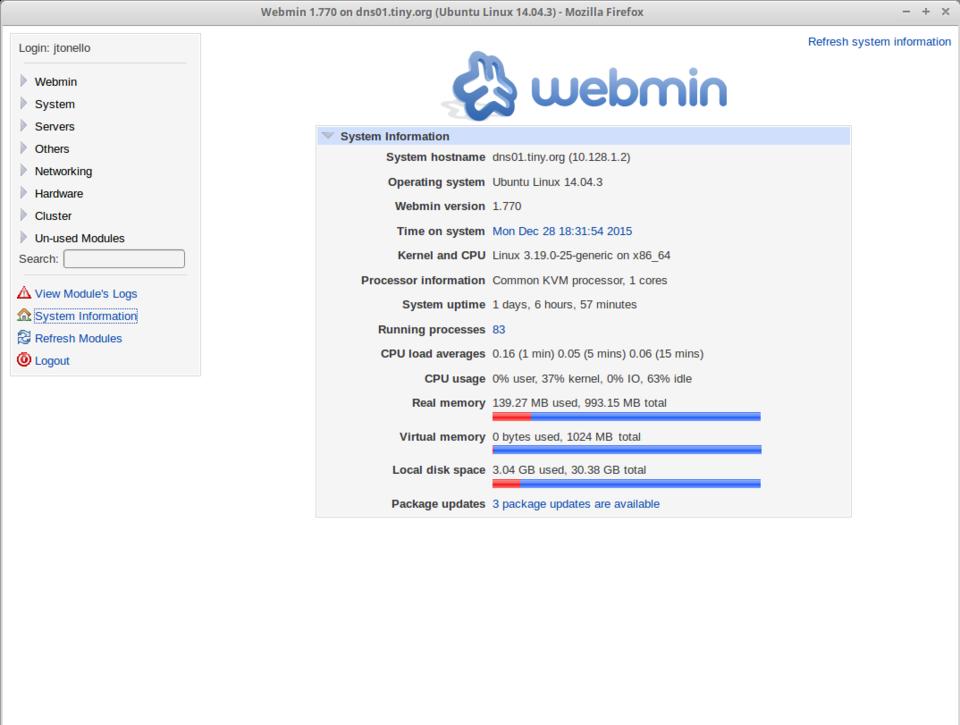Click the house icon beside System Information
Image resolution: width=960 pixels, height=725 pixels.
[x=24, y=315]
